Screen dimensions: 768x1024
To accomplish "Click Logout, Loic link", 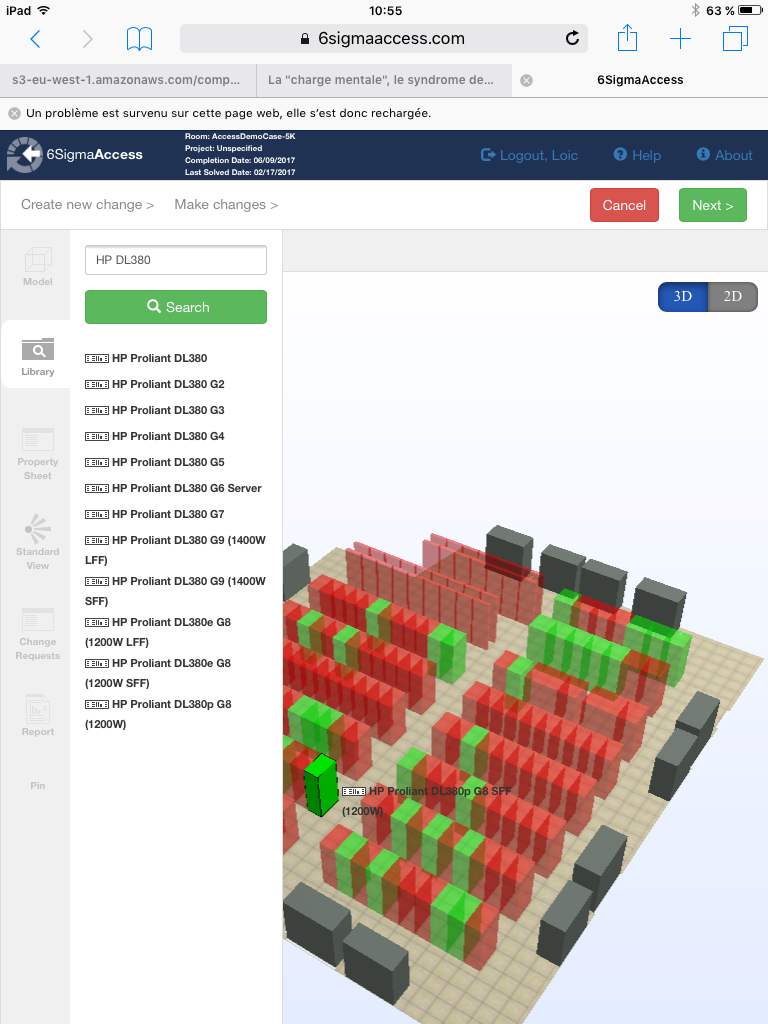I will coord(530,155).
